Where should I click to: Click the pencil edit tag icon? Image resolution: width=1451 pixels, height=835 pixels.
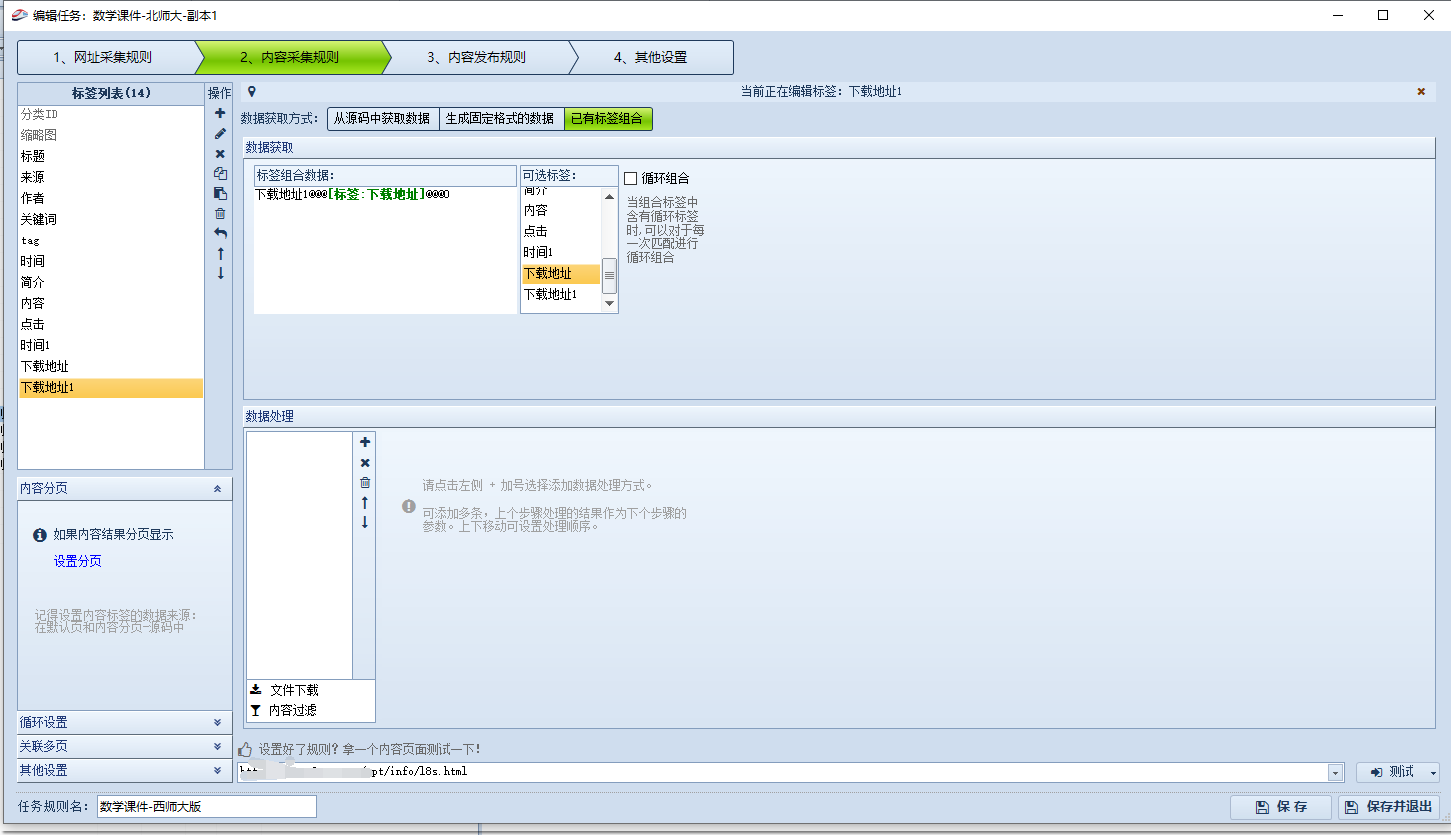tap(220, 133)
